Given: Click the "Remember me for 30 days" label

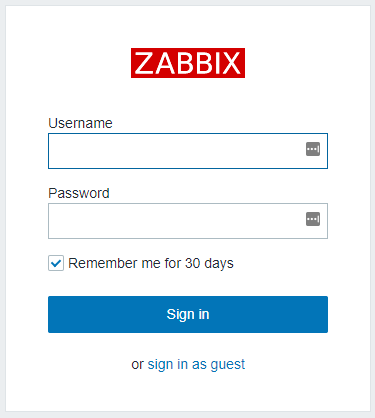Looking at the screenshot, I should [151, 263].
